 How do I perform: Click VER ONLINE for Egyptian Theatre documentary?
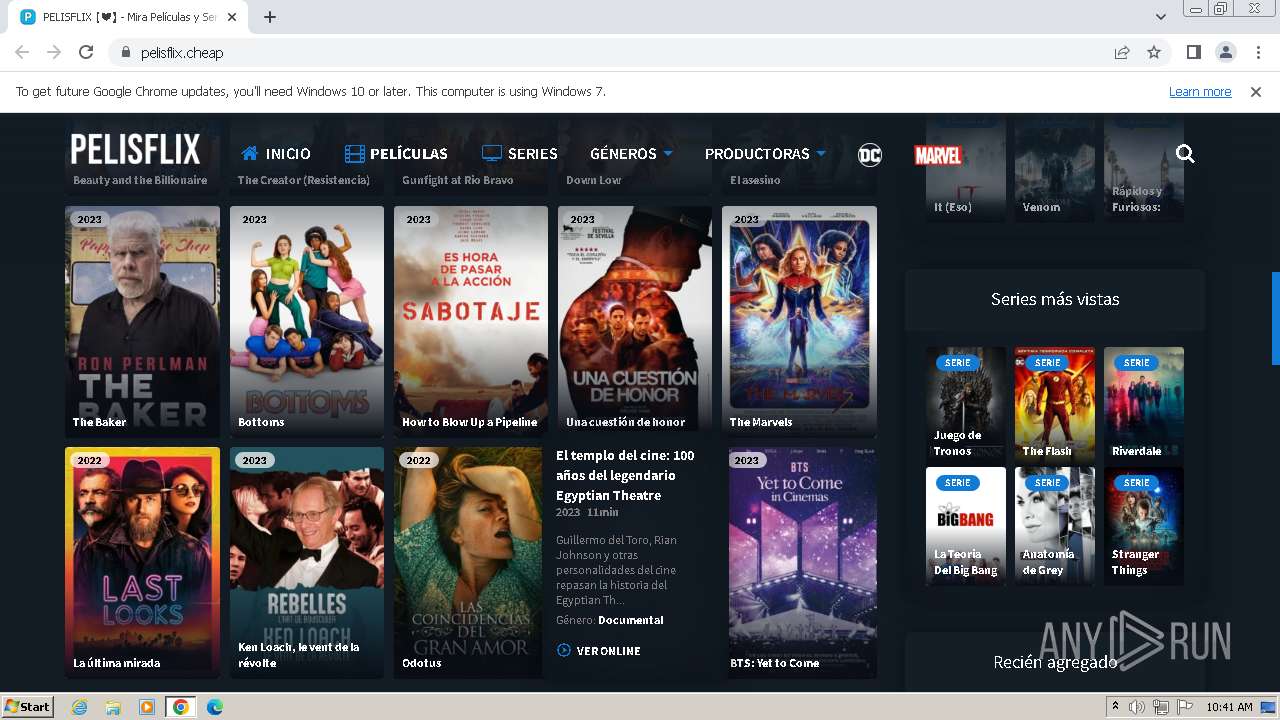598,651
